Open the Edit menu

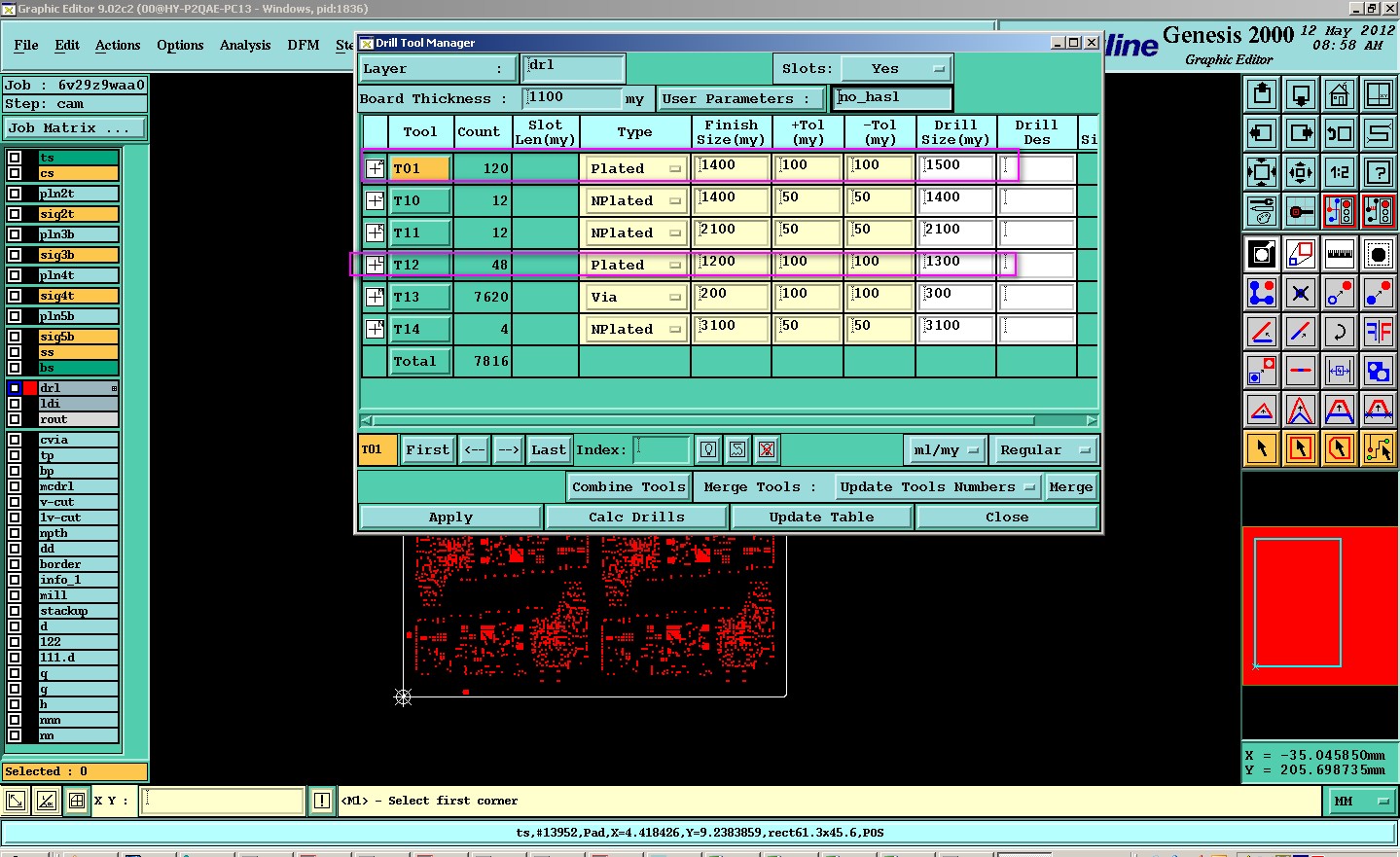click(x=67, y=45)
